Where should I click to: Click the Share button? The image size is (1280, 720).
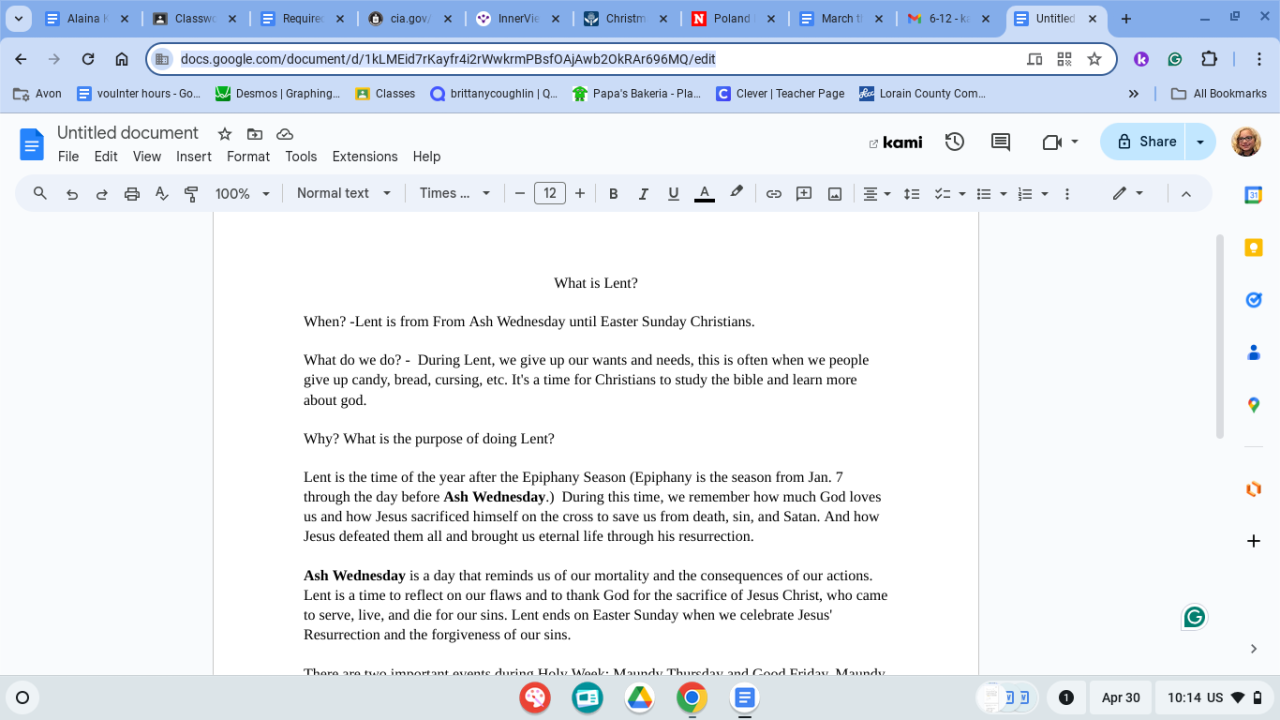(x=1145, y=142)
